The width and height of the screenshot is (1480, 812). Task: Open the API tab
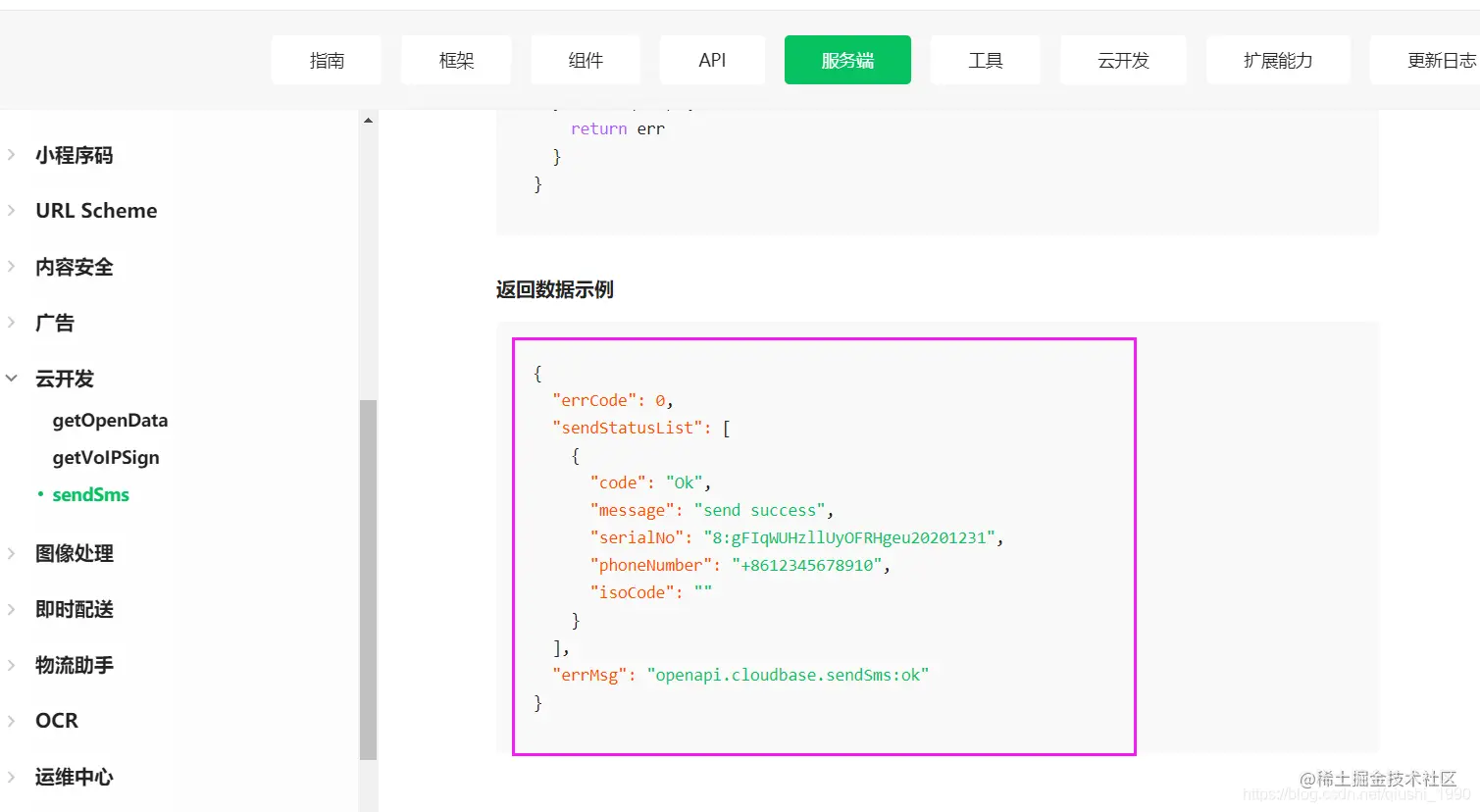712,60
